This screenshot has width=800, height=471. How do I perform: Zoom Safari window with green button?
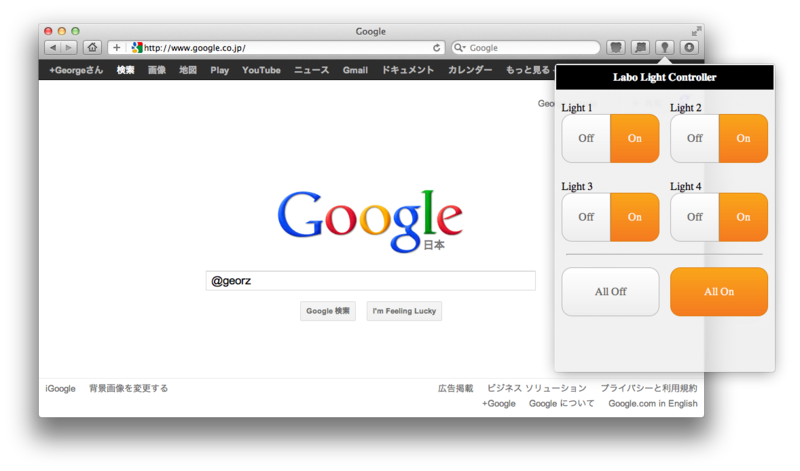coord(76,31)
